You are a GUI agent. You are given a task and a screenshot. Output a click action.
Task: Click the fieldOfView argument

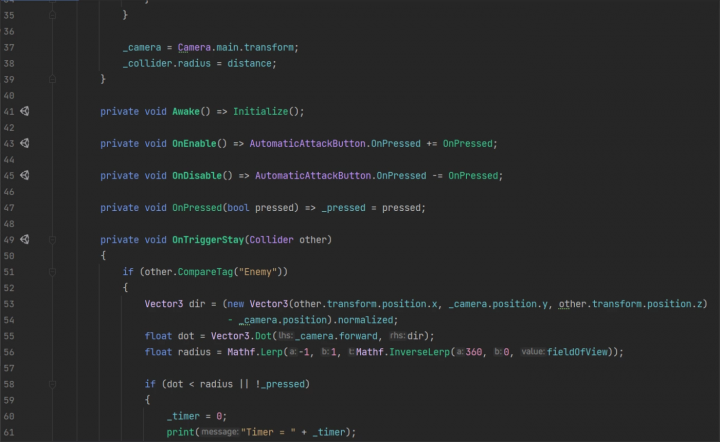pyautogui.click(x=577, y=352)
